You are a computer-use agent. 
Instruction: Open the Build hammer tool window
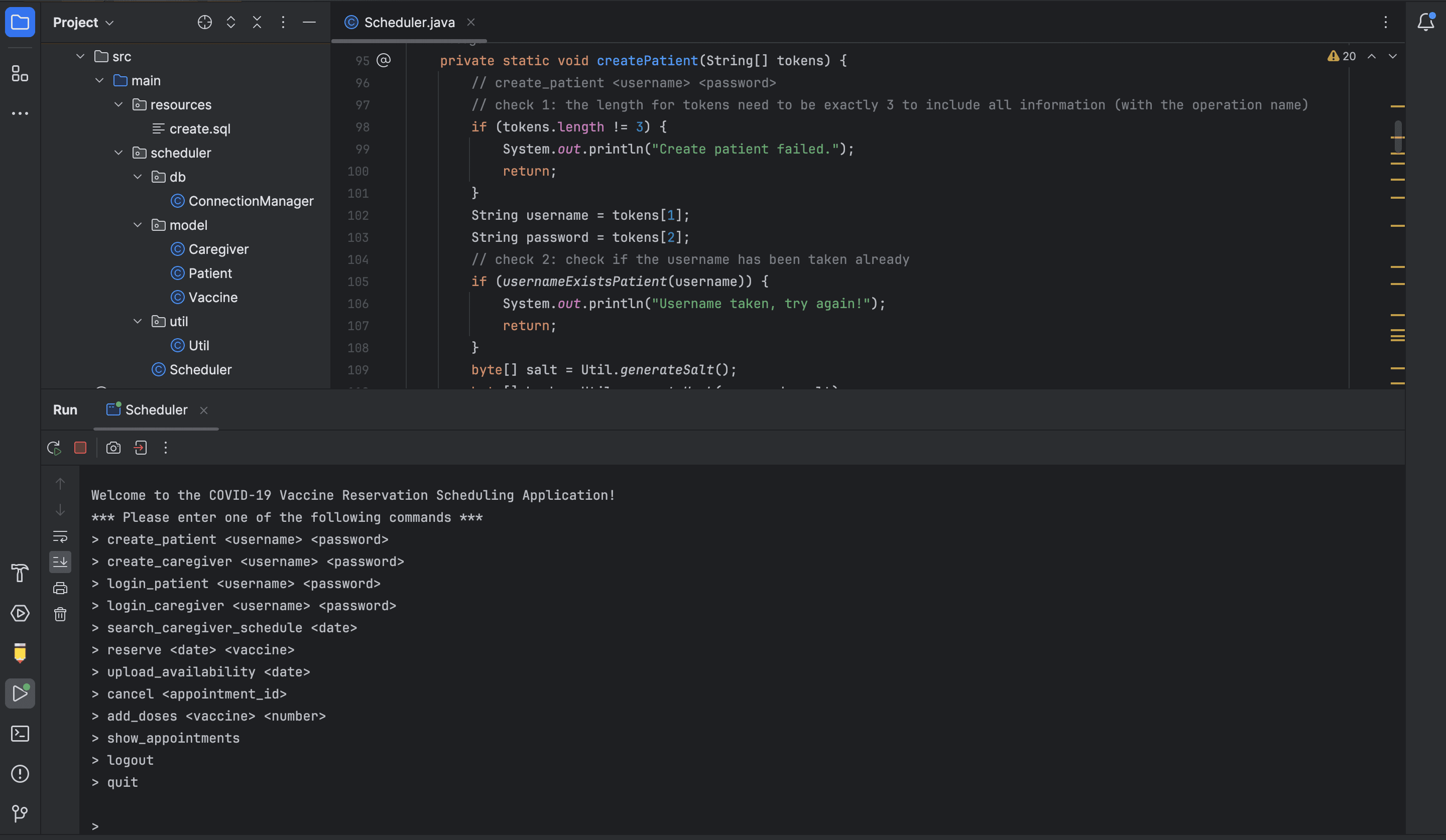(20, 573)
